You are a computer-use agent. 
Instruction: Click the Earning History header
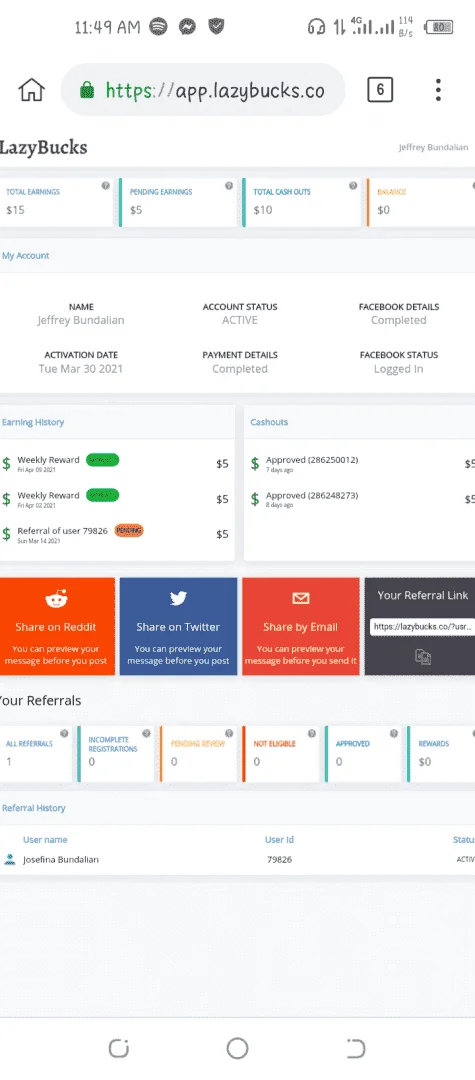32,422
